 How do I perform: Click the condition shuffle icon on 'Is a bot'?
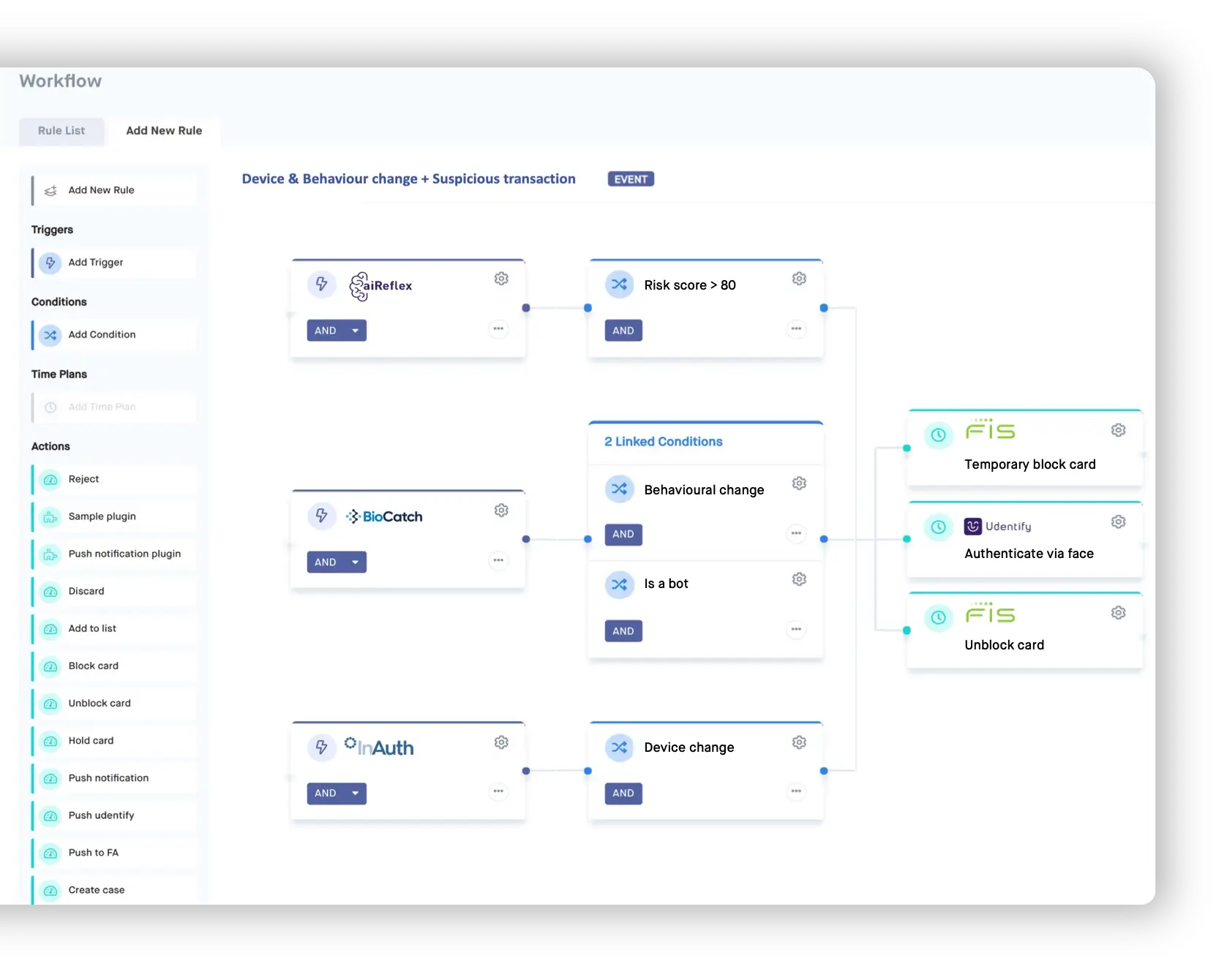click(620, 584)
